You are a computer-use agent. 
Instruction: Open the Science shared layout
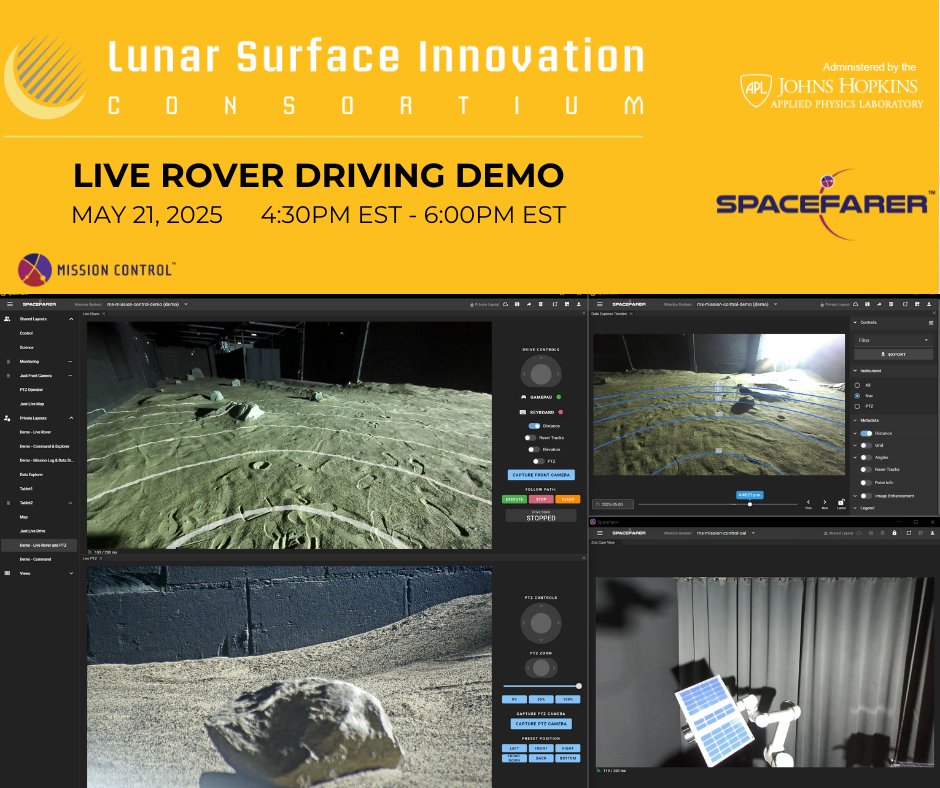pyautogui.click(x=26, y=347)
